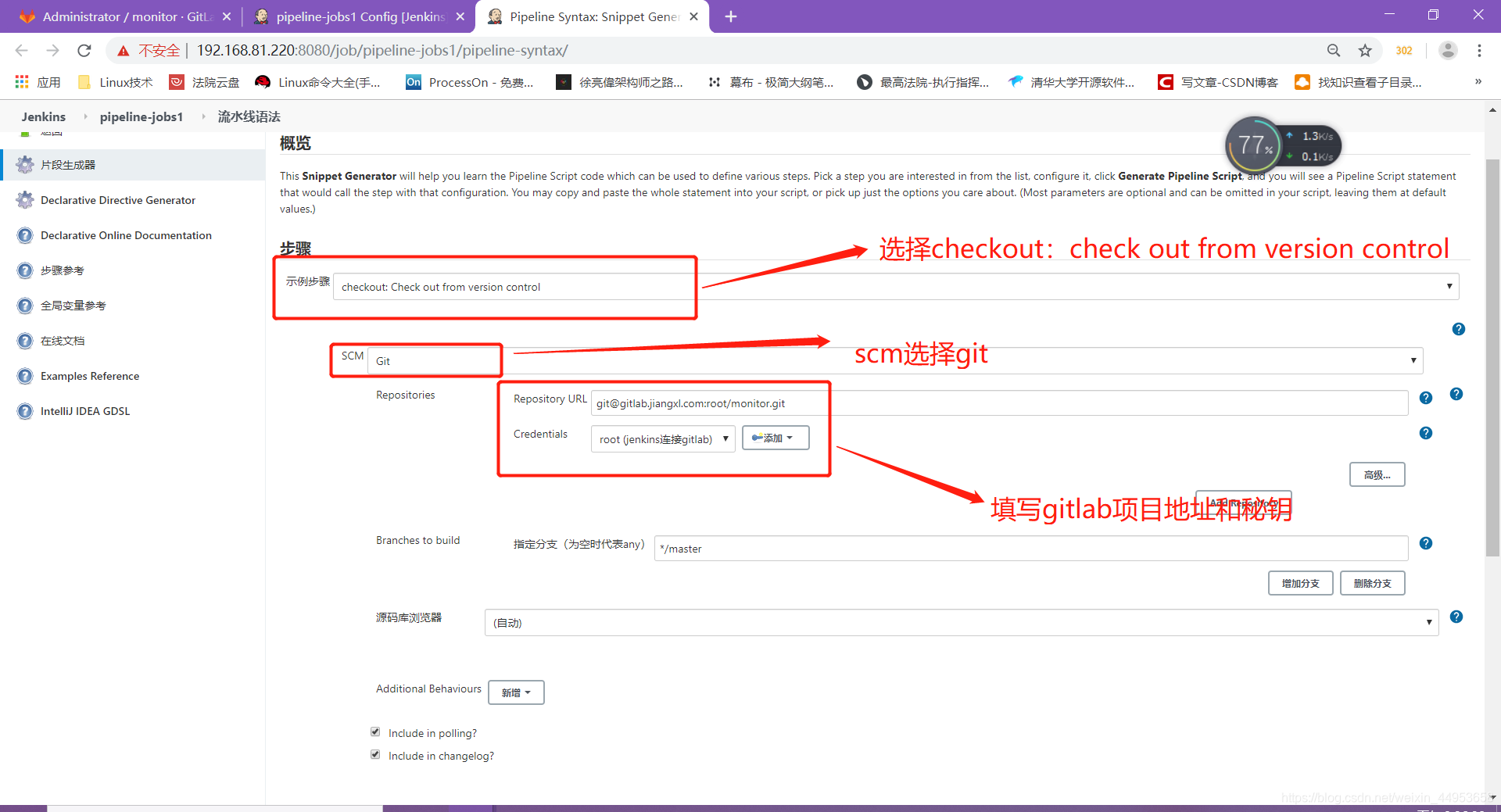This screenshot has height=812, width=1501.
Task: Click the Declarative Online Documentation help icon
Action: tap(25, 235)
